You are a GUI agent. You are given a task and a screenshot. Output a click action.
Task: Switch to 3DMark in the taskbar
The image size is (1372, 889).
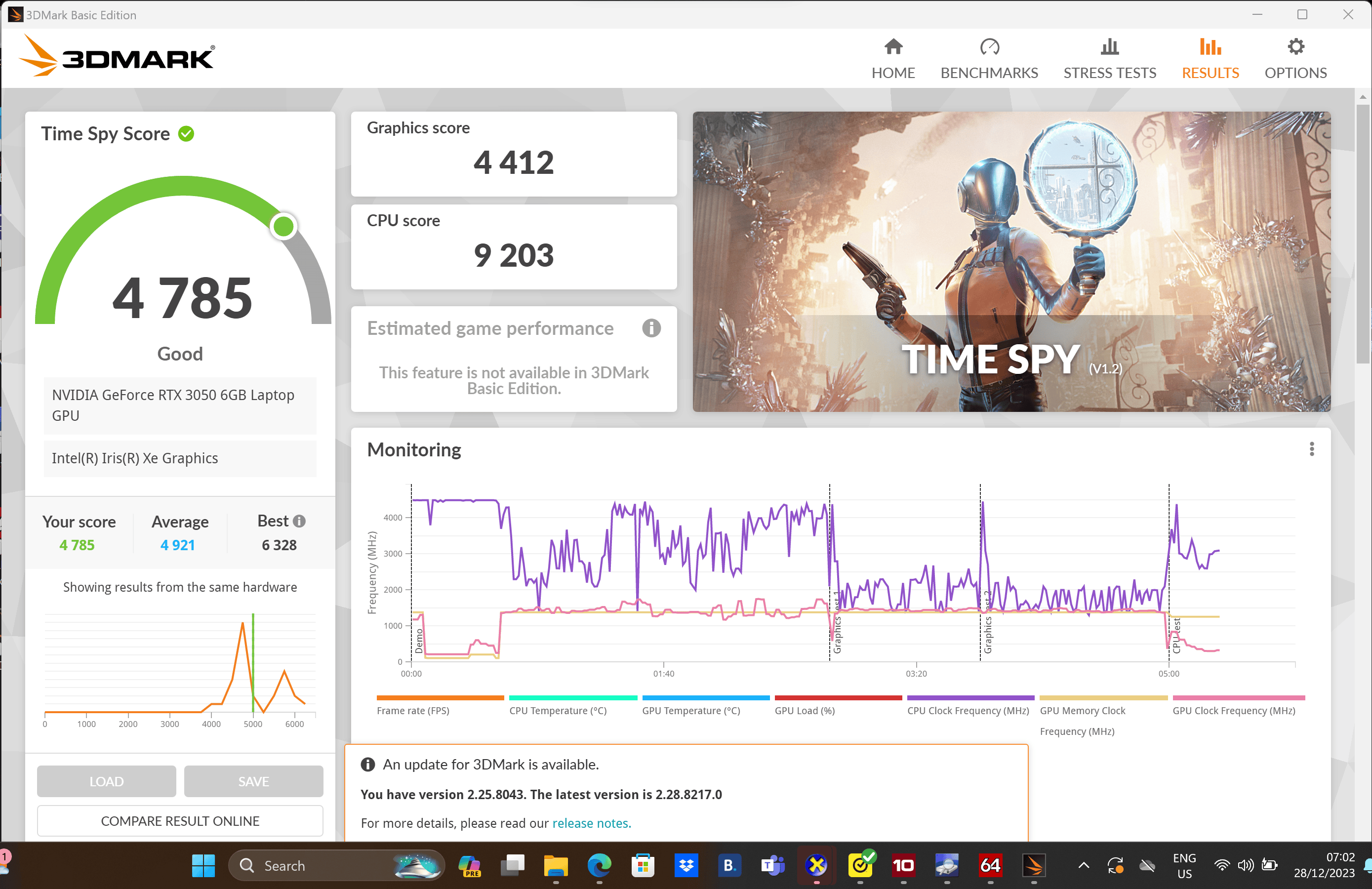tap(1034, 865)
